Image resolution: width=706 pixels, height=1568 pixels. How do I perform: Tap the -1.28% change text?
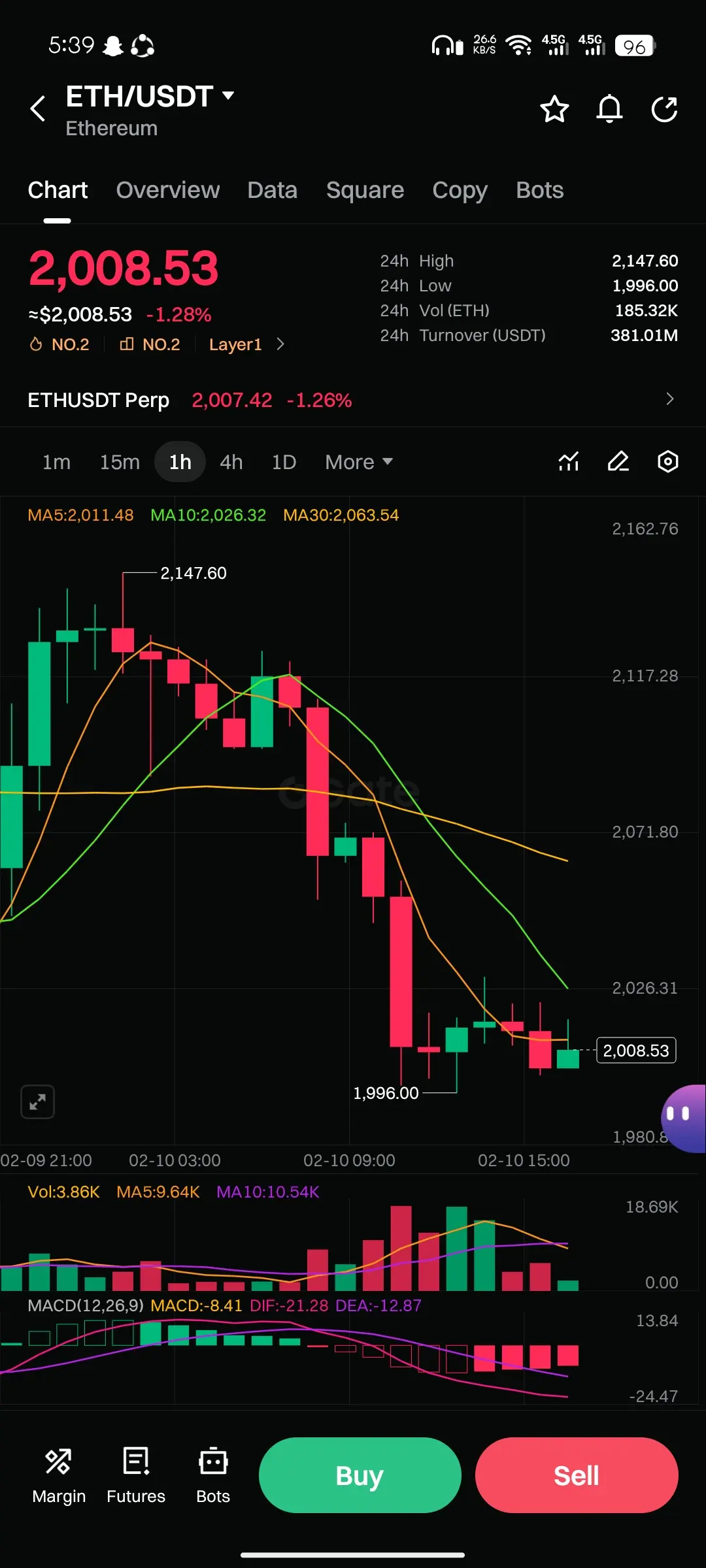click(179, 315)
